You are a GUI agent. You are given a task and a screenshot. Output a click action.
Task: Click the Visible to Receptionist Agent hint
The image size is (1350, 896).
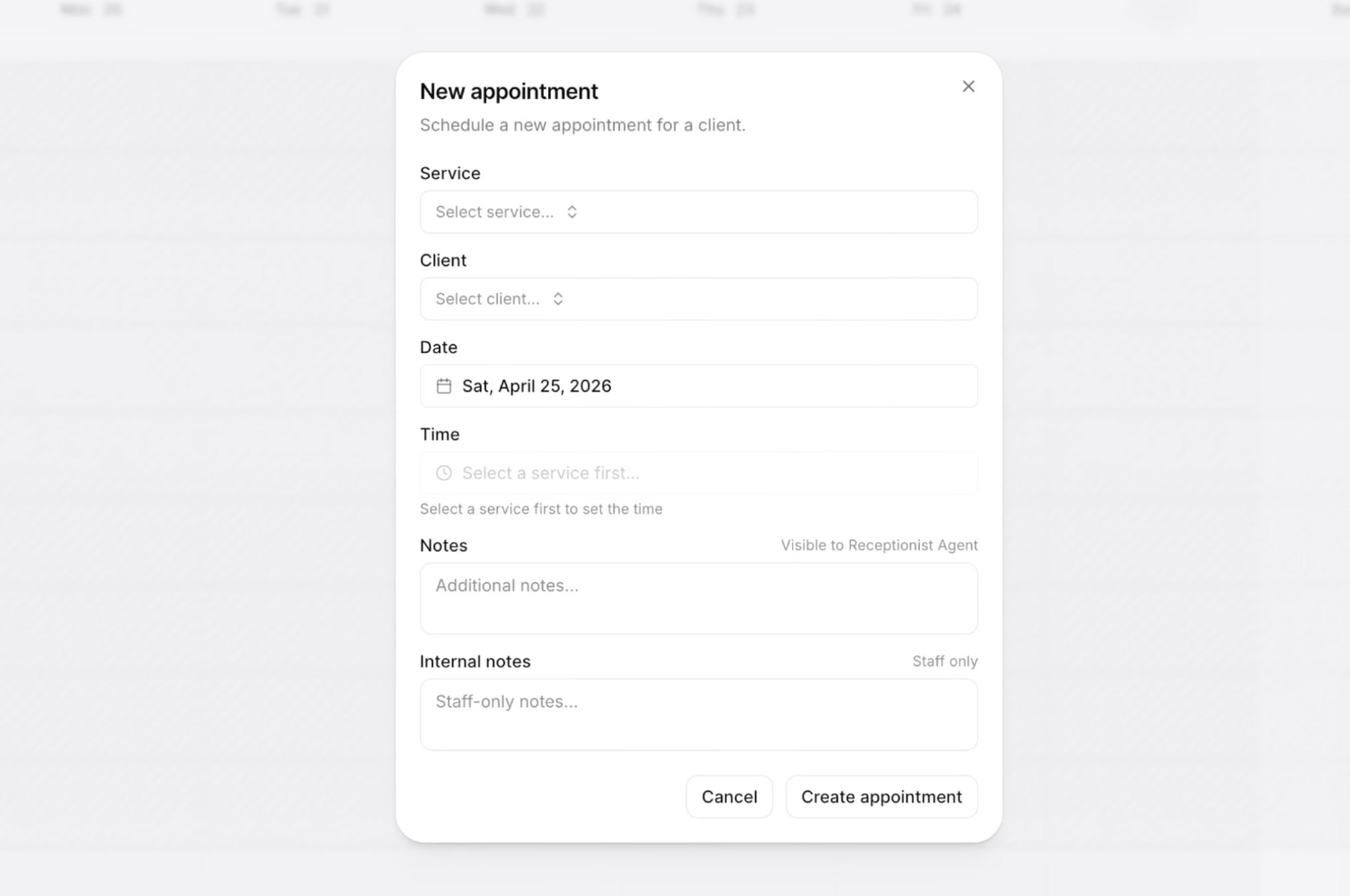(x=879, y=545)
